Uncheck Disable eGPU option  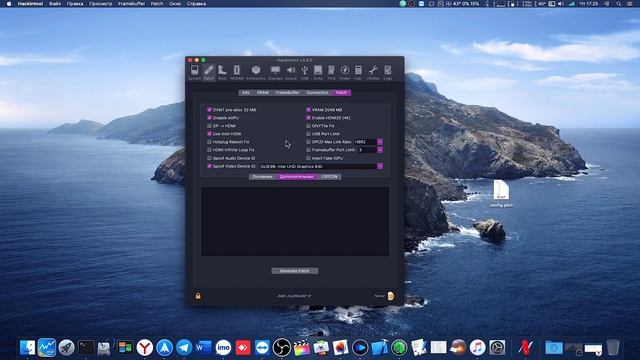pos(209,118)
